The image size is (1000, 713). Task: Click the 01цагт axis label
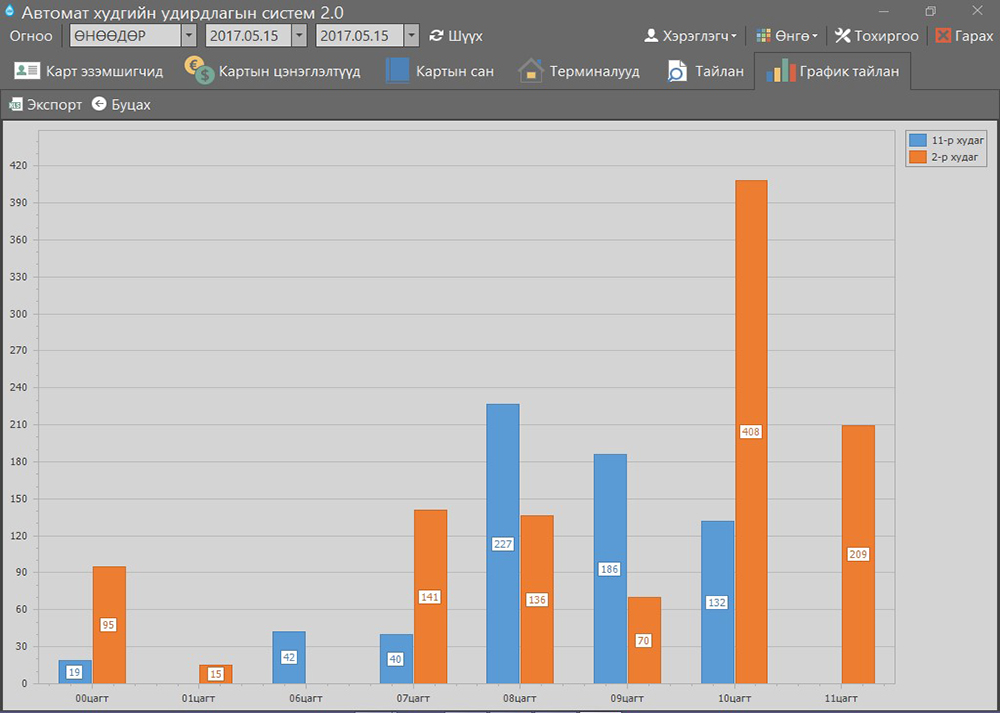tap(198, 698)
